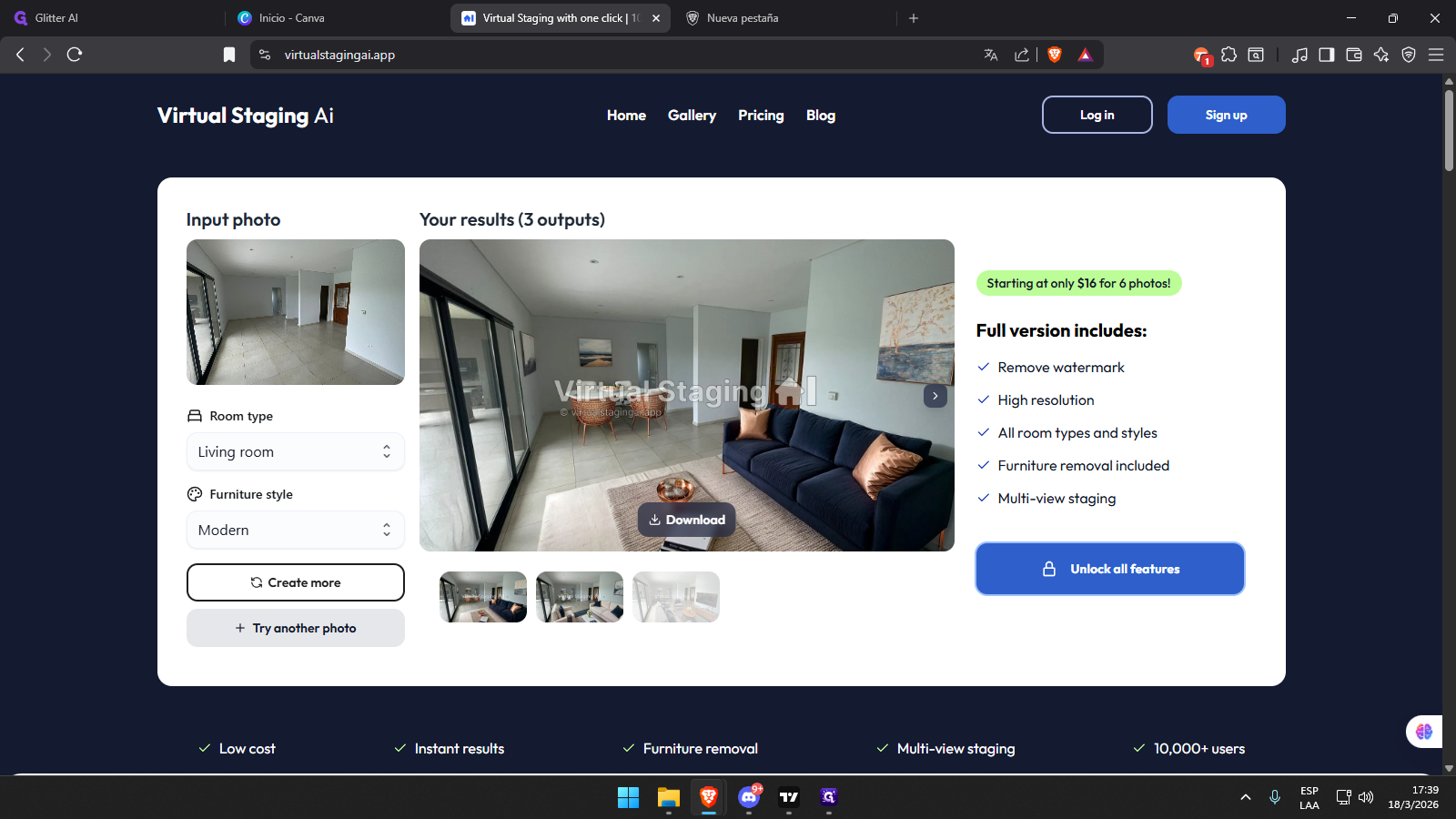Open Brave Wallet icon in toolbar

[1353, 55]
